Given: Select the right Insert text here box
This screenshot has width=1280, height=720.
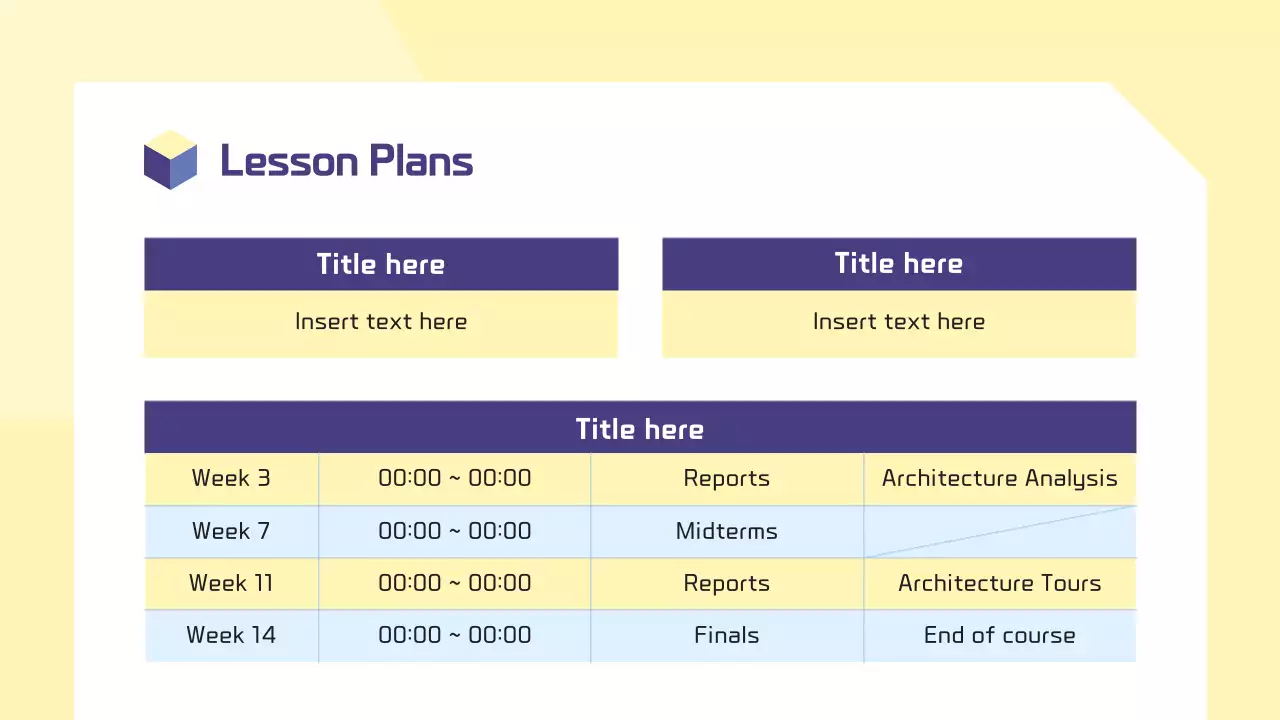Looking at the screenshot, I should (899, 322).
